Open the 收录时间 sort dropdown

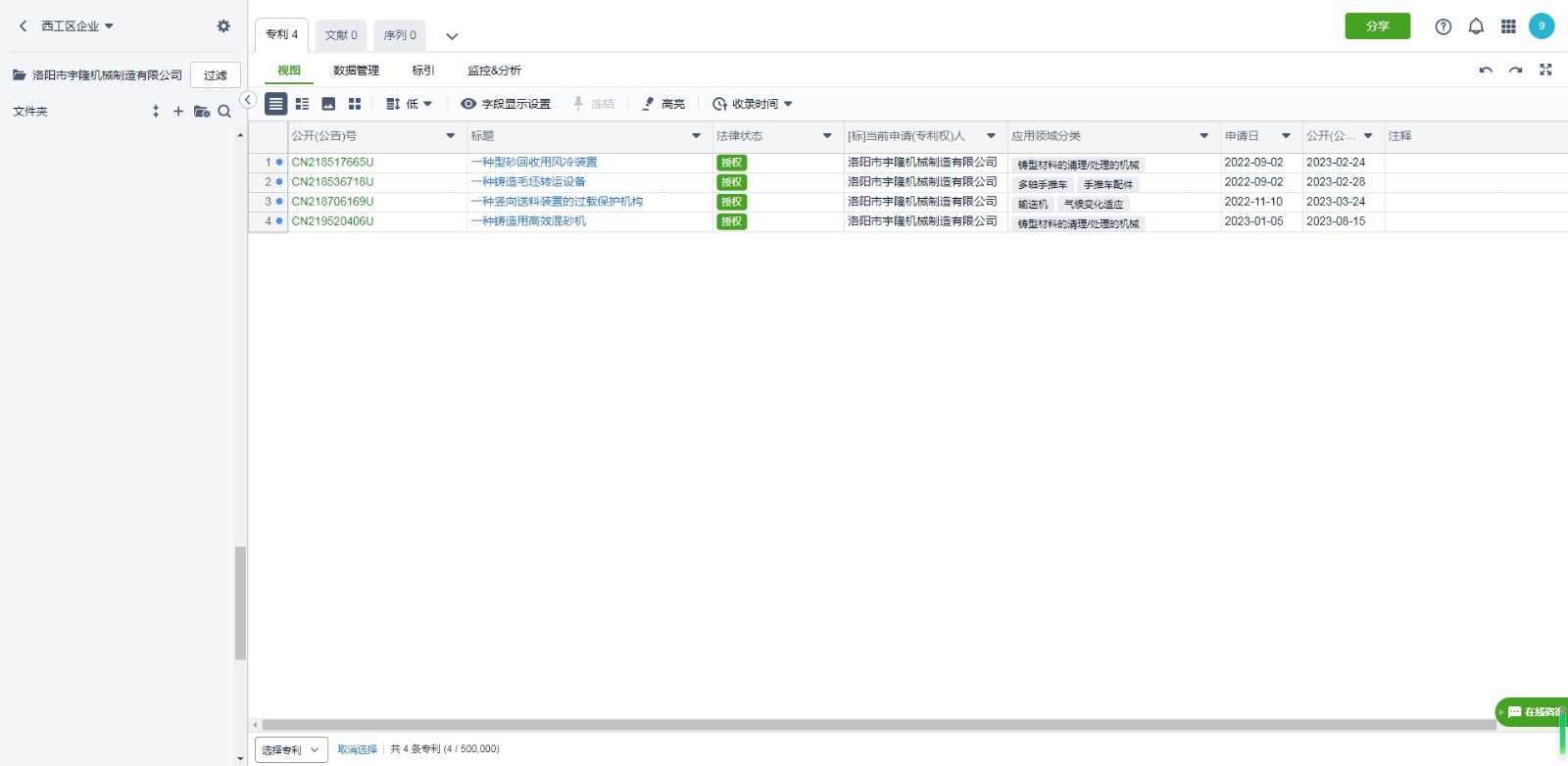[x=753, y=104]
